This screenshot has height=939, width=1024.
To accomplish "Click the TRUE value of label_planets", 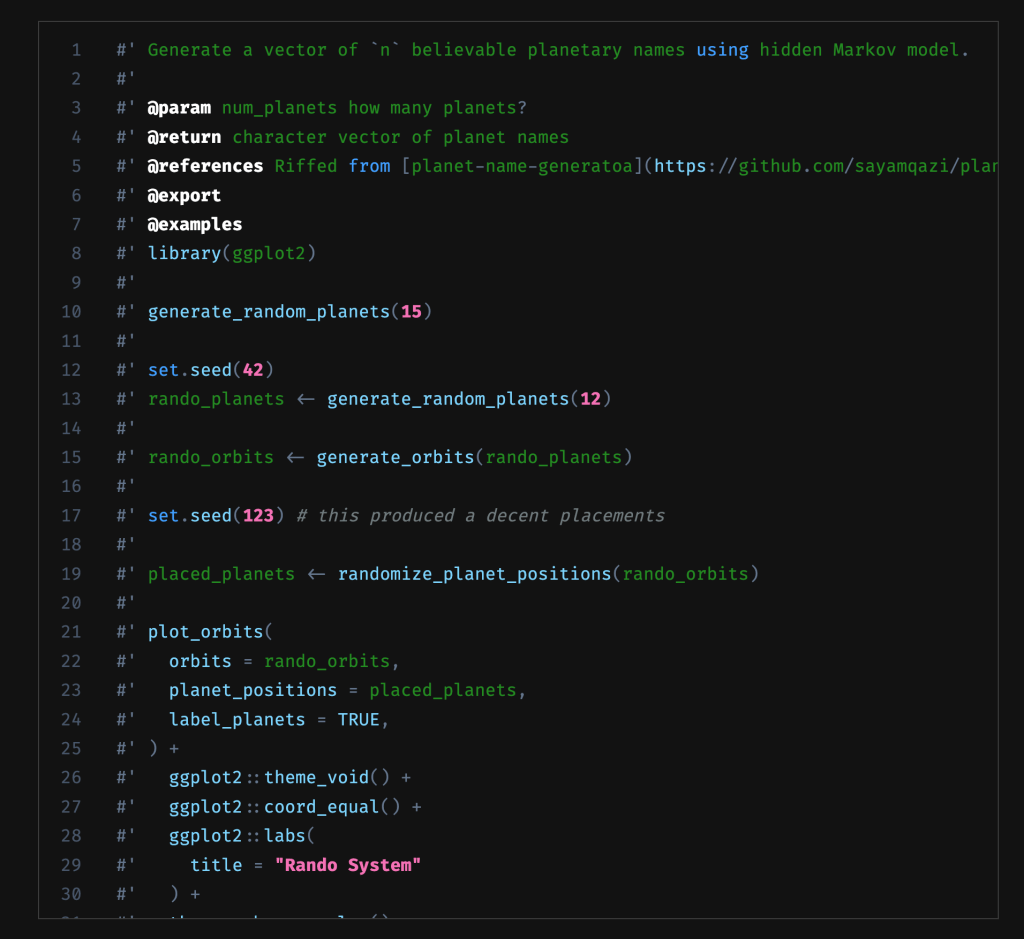I will pos(358,719).
